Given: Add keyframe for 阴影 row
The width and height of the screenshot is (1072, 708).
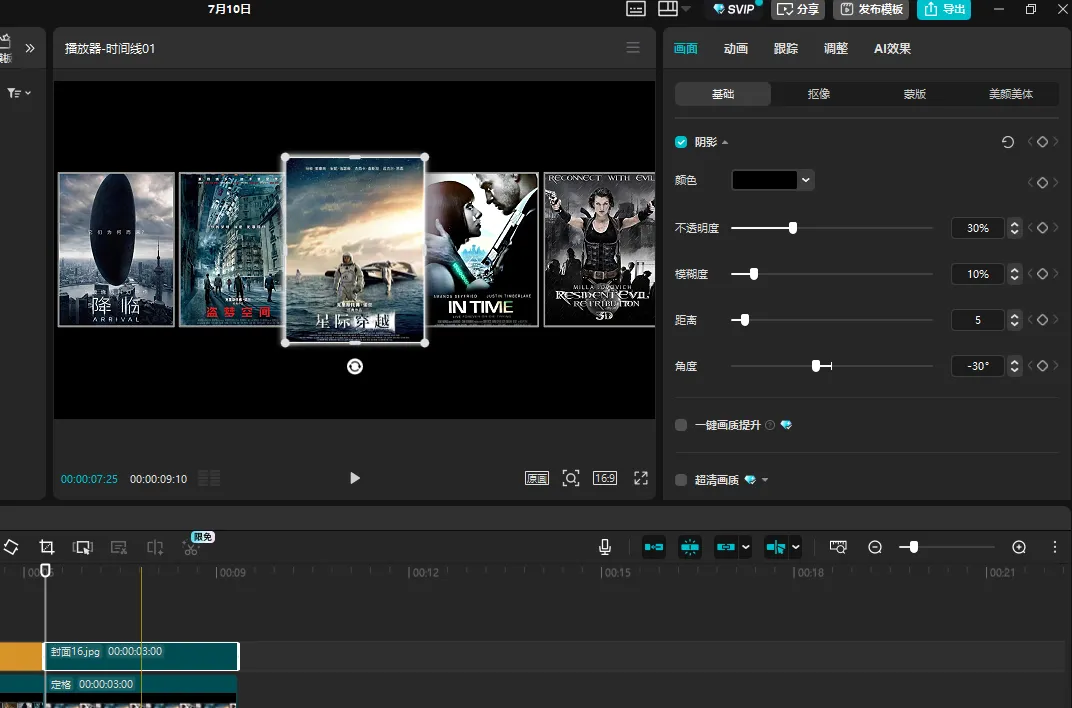Looking at the screenshot, I should point(1042,142).
